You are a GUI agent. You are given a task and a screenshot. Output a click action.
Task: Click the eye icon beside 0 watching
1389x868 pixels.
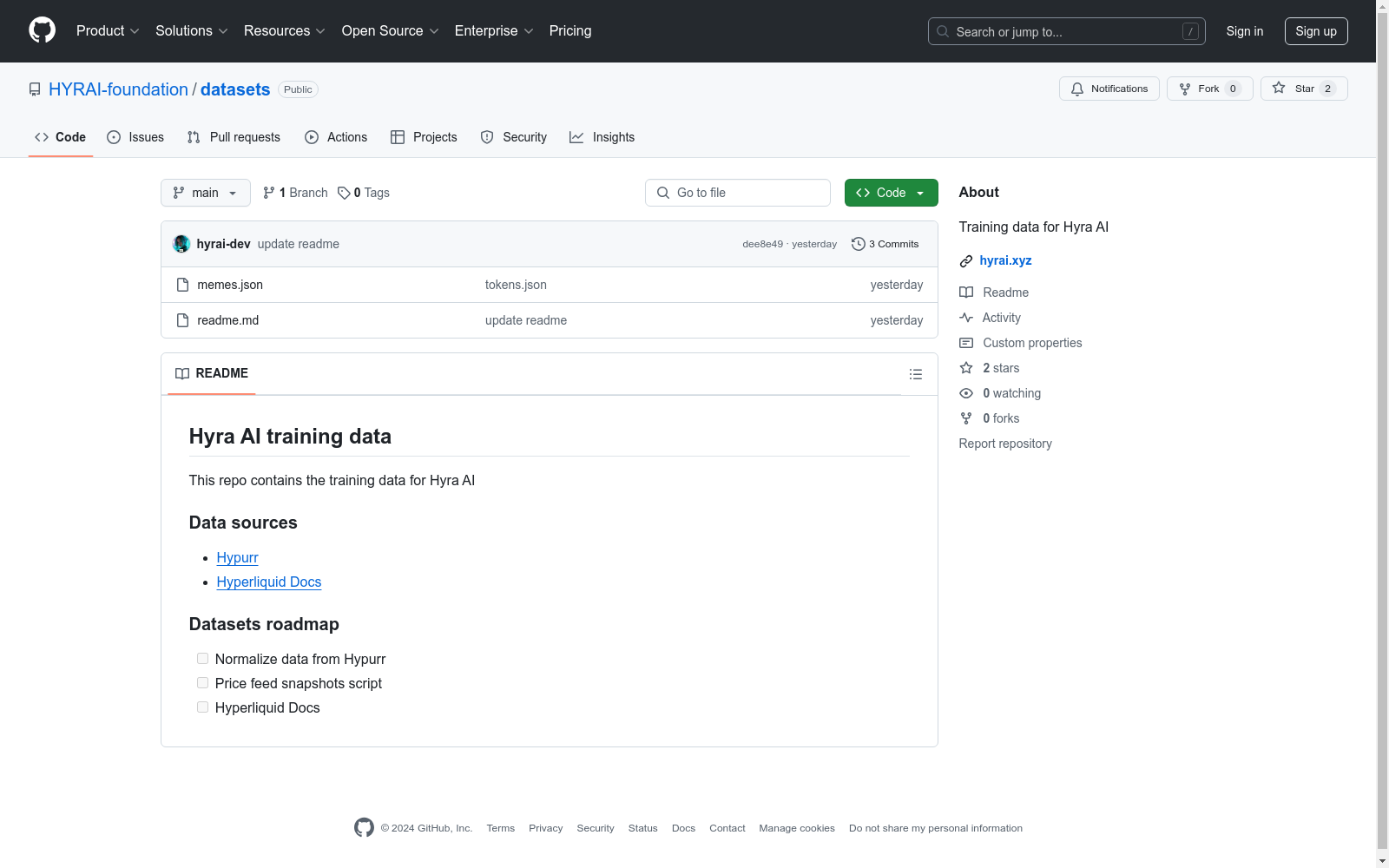pos(966,393)
